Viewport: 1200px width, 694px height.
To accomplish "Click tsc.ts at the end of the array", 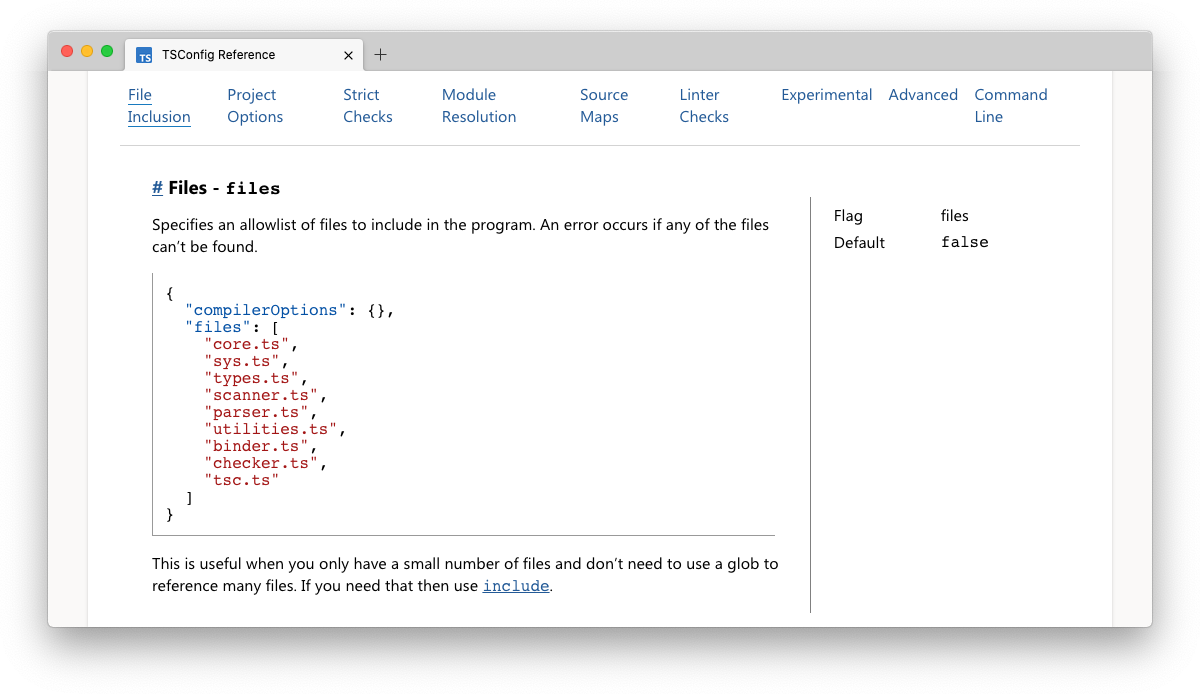I will 242,479.
